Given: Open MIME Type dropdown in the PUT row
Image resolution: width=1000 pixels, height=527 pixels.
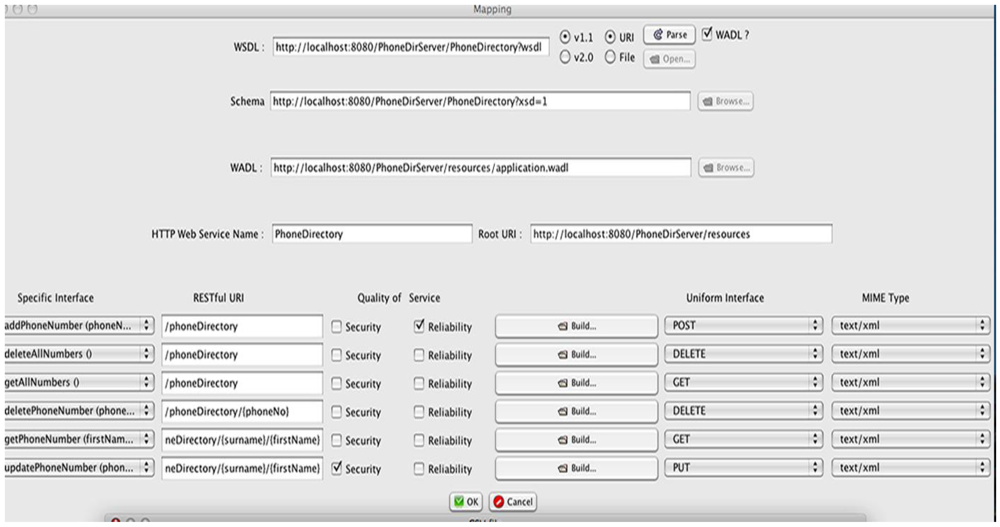Looking at the screenshot, I should tap(909, 468).
